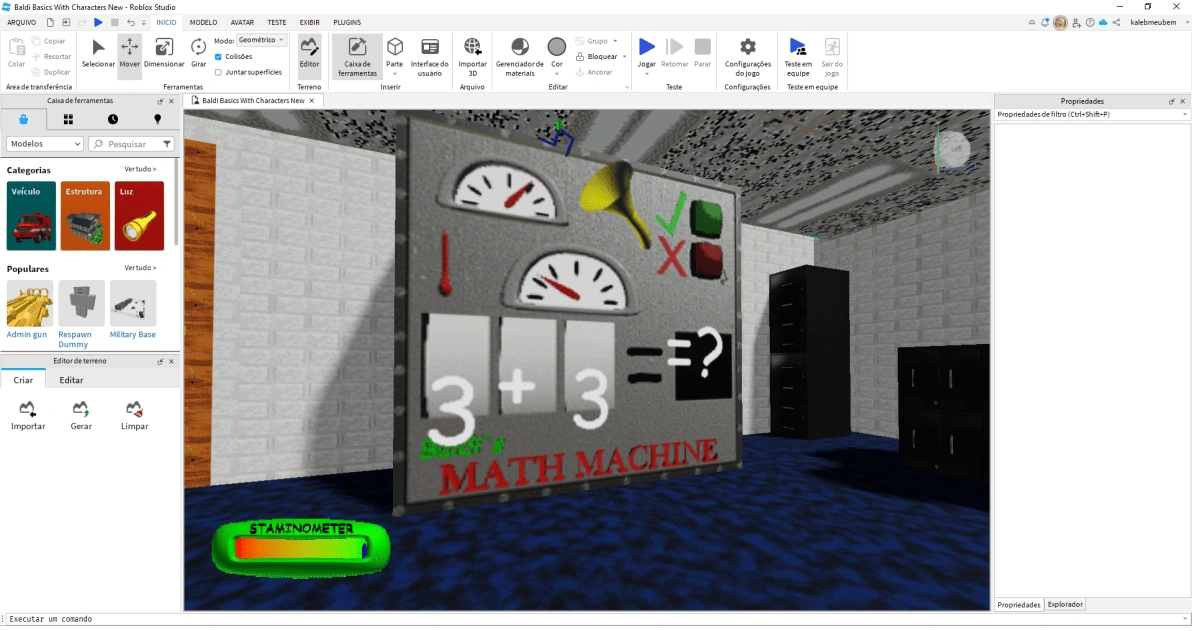Open the Modelos dropdown in the toolbox

[44, 143]
